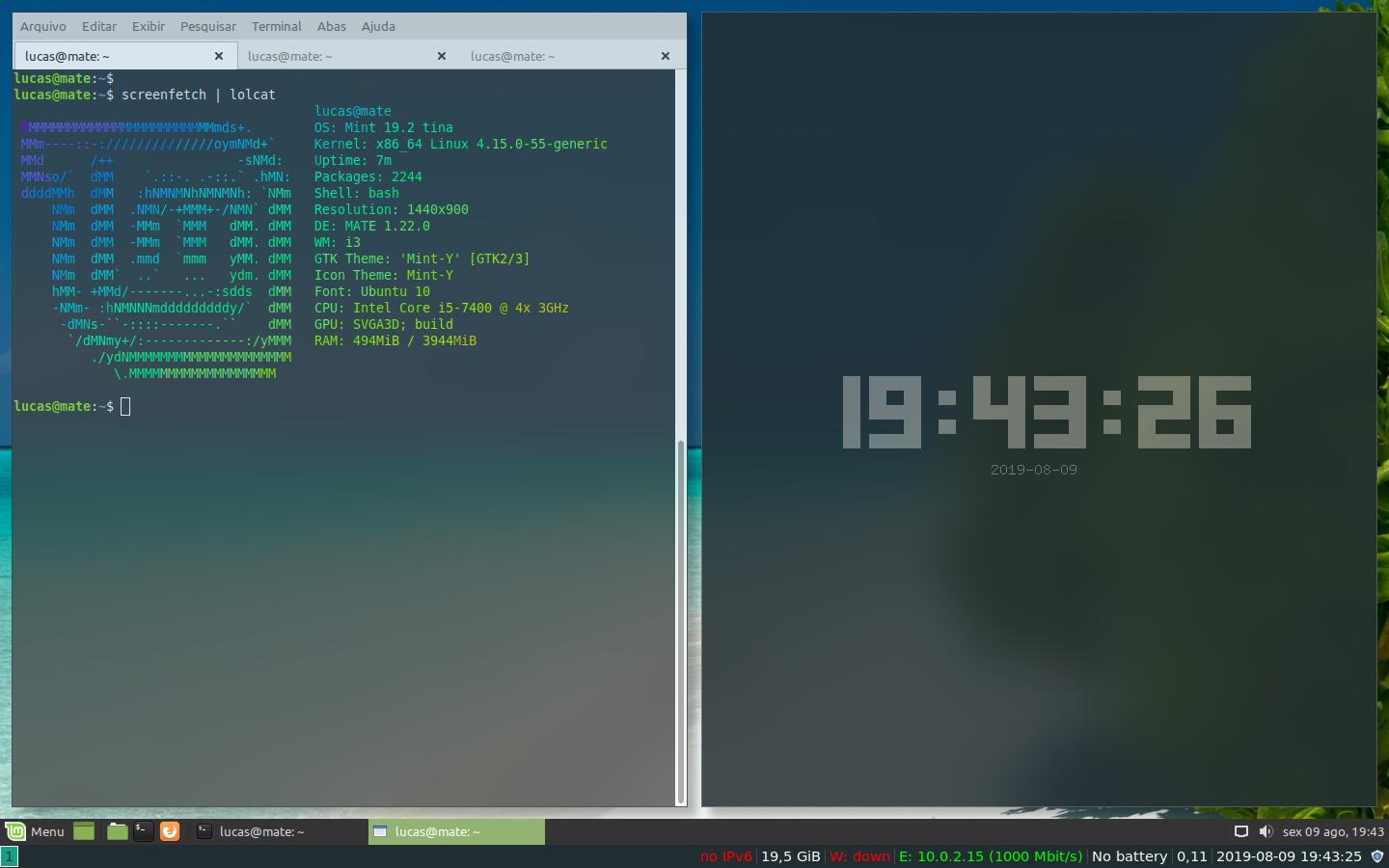Viewport: 1389px width, 868px height.
Task: Launch the Firefox browser icon
Action: coord(170,831)
